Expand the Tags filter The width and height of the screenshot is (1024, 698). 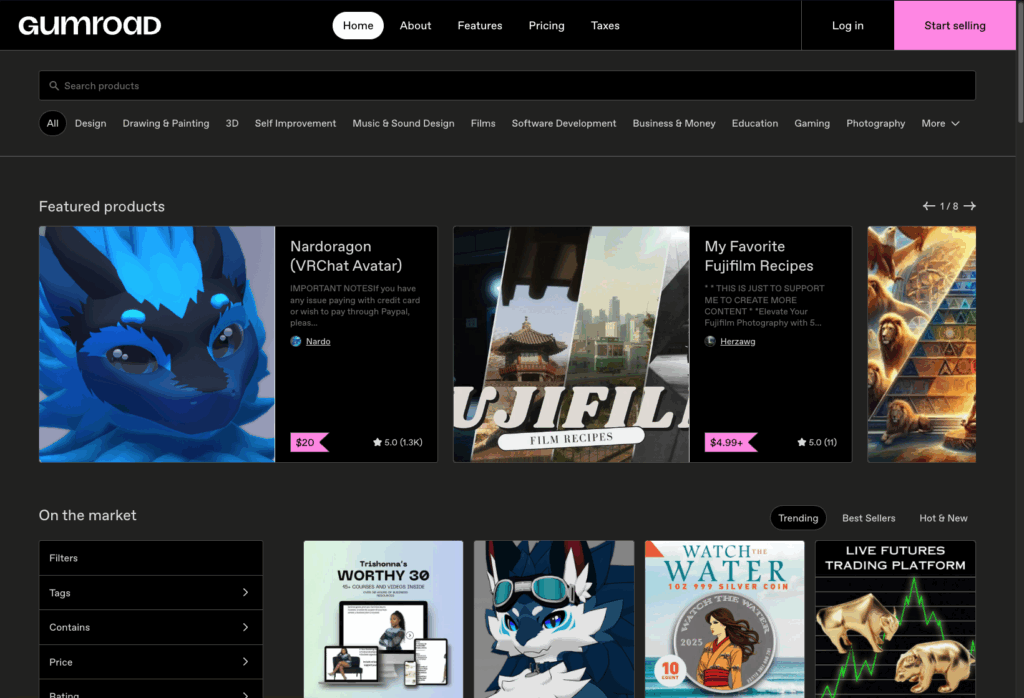(x=151, y=593)
